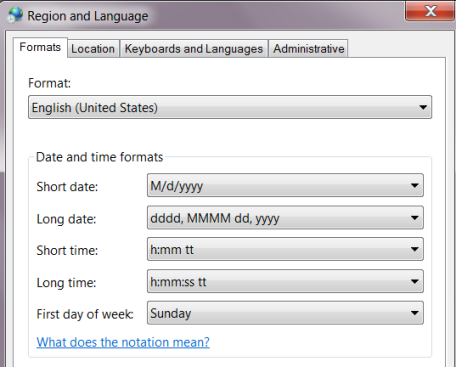Open the Short time format dropdown
Screen dimensions: 456x367
point(285,249)
